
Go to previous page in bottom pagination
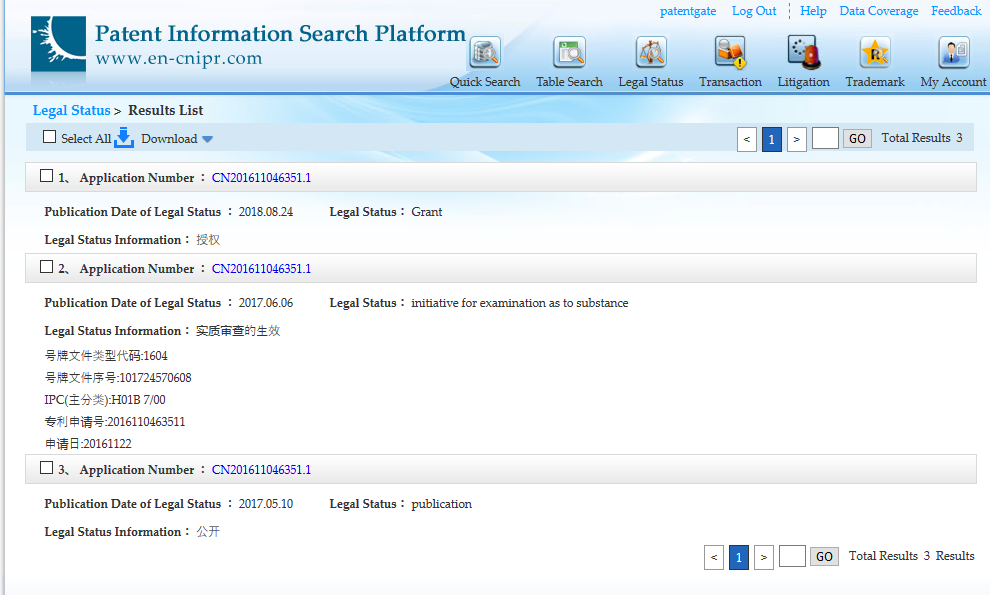pos(714,557)
